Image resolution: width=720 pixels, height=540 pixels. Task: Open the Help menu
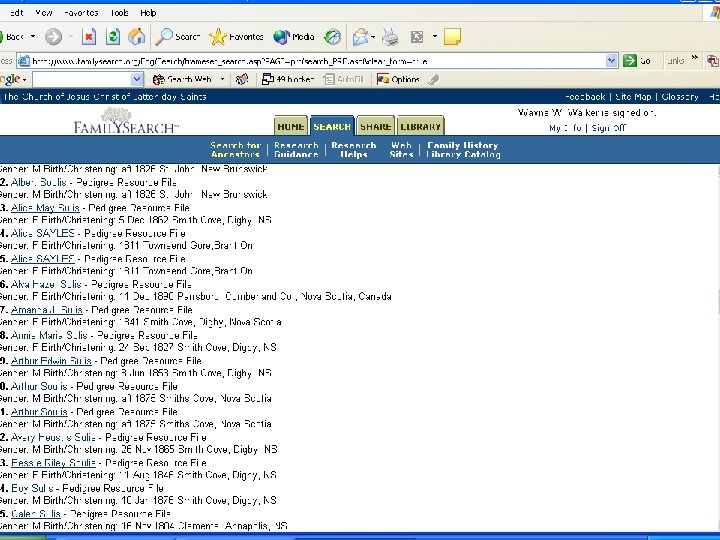pos(148,13)
